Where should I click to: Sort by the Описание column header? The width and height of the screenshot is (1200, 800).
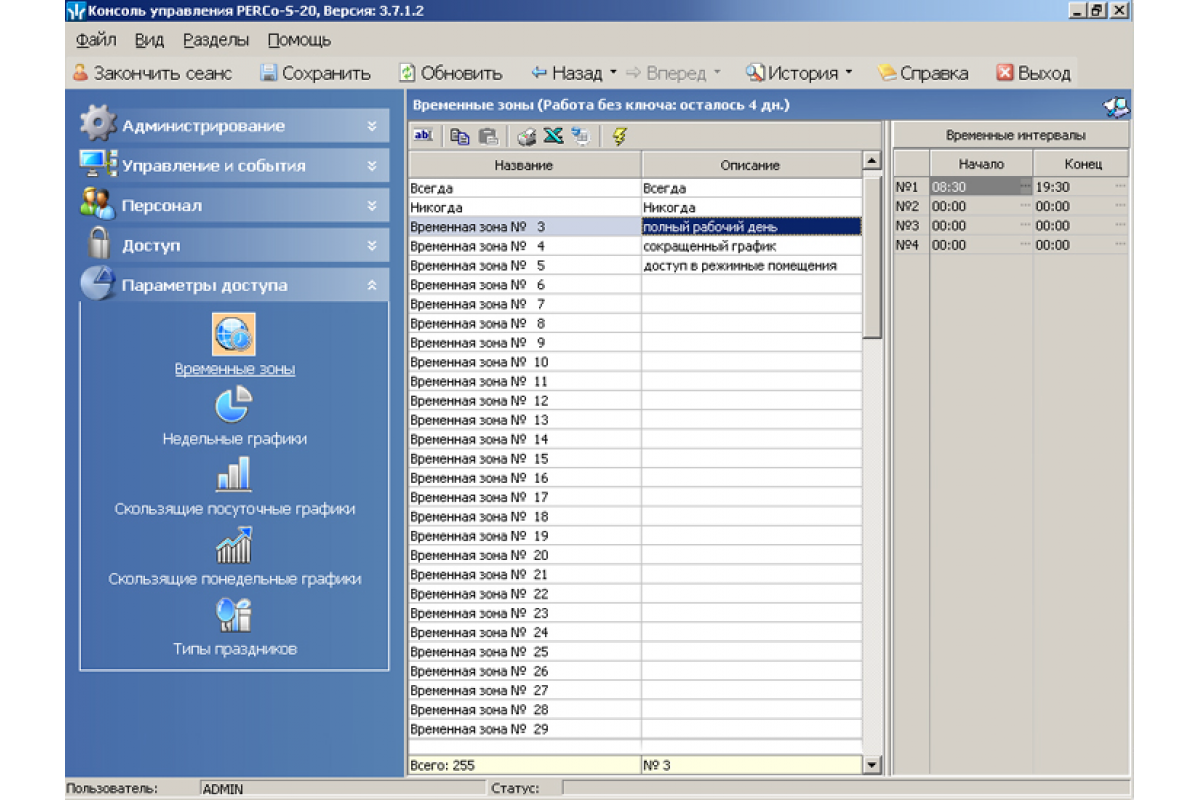[x=750, y=165]
